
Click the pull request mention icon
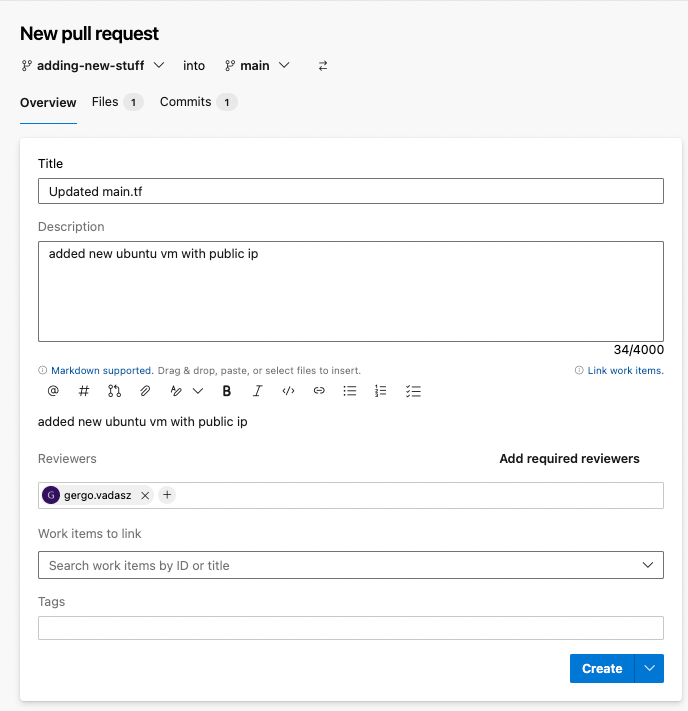pyautogui.click(x=114, y=391)
